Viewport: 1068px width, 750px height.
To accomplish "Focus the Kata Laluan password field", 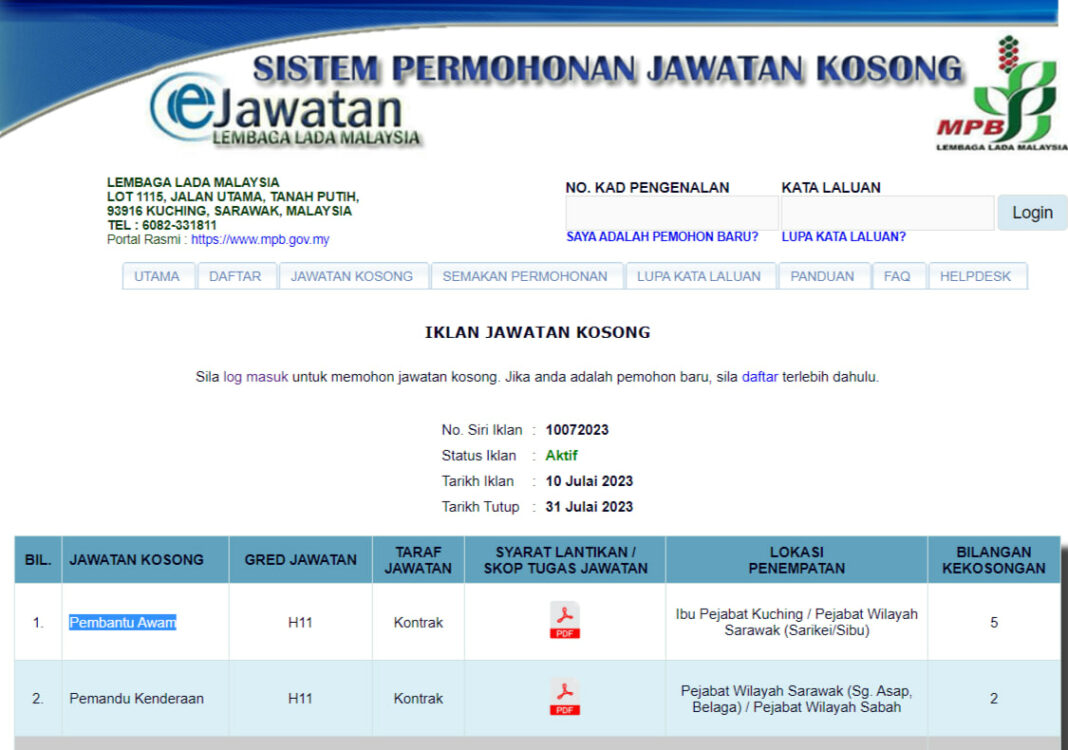I will 887,213.
